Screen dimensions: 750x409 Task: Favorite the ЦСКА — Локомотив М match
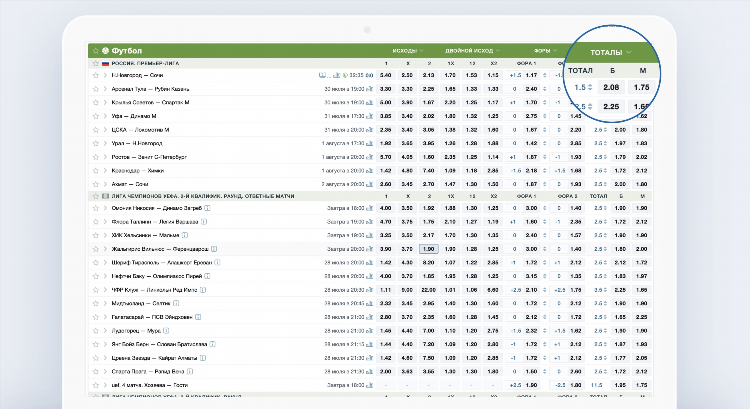click(95, 130)
